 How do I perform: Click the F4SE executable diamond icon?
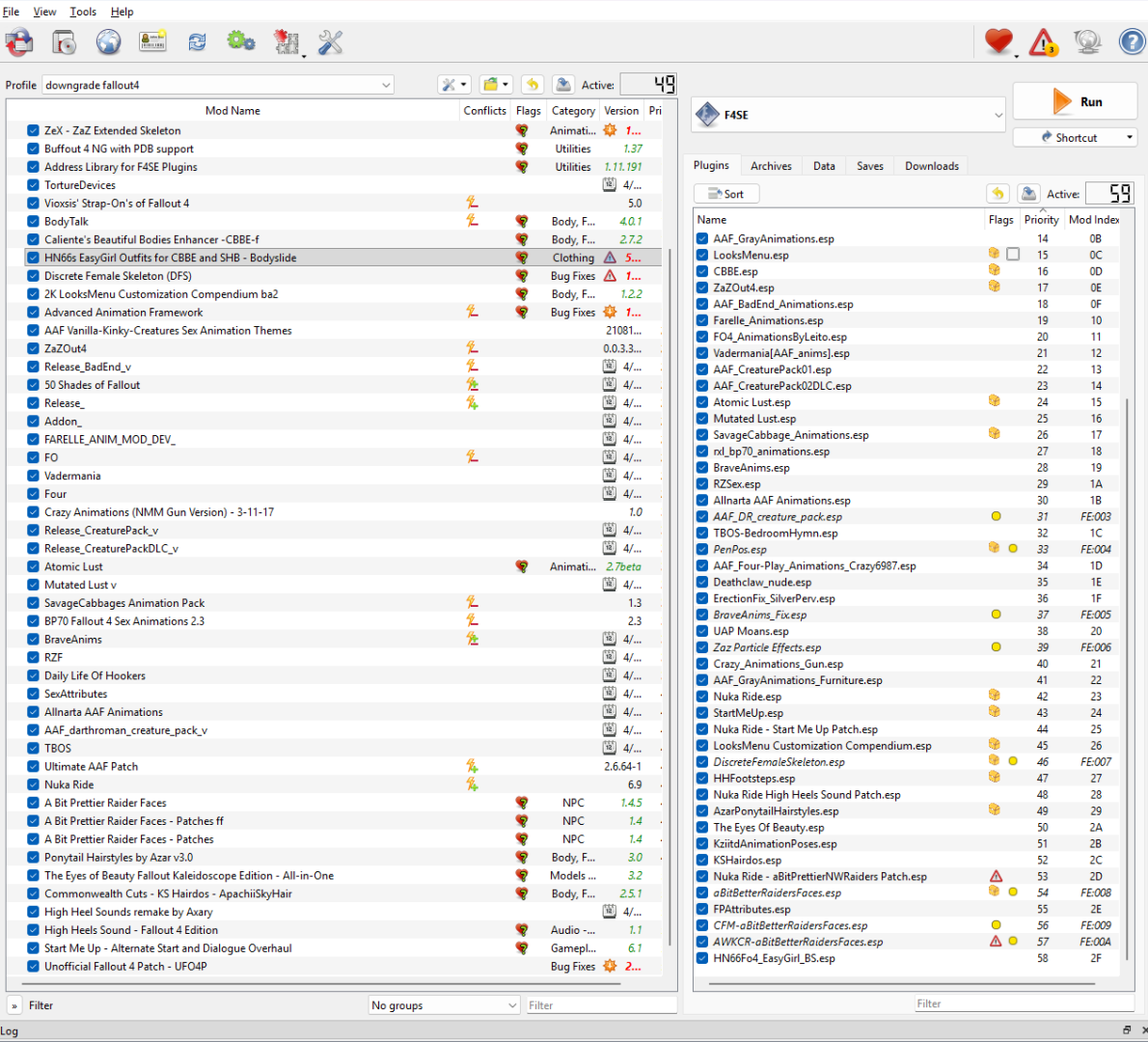click(707, 115)
